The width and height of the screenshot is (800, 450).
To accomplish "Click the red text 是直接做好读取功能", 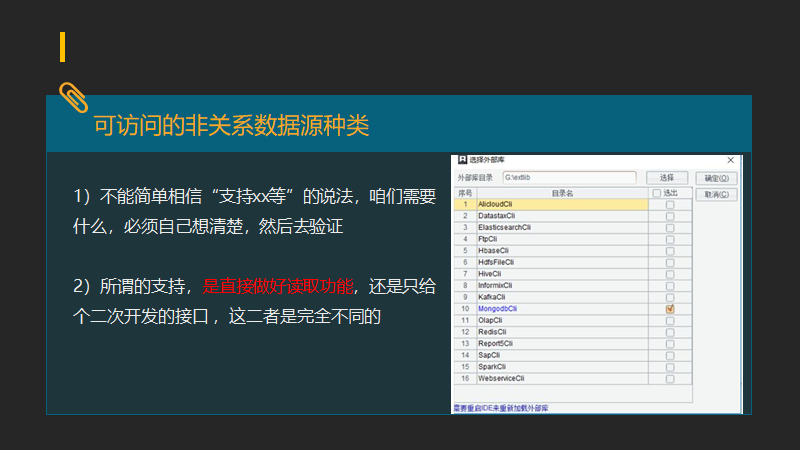I will [278, 286].
